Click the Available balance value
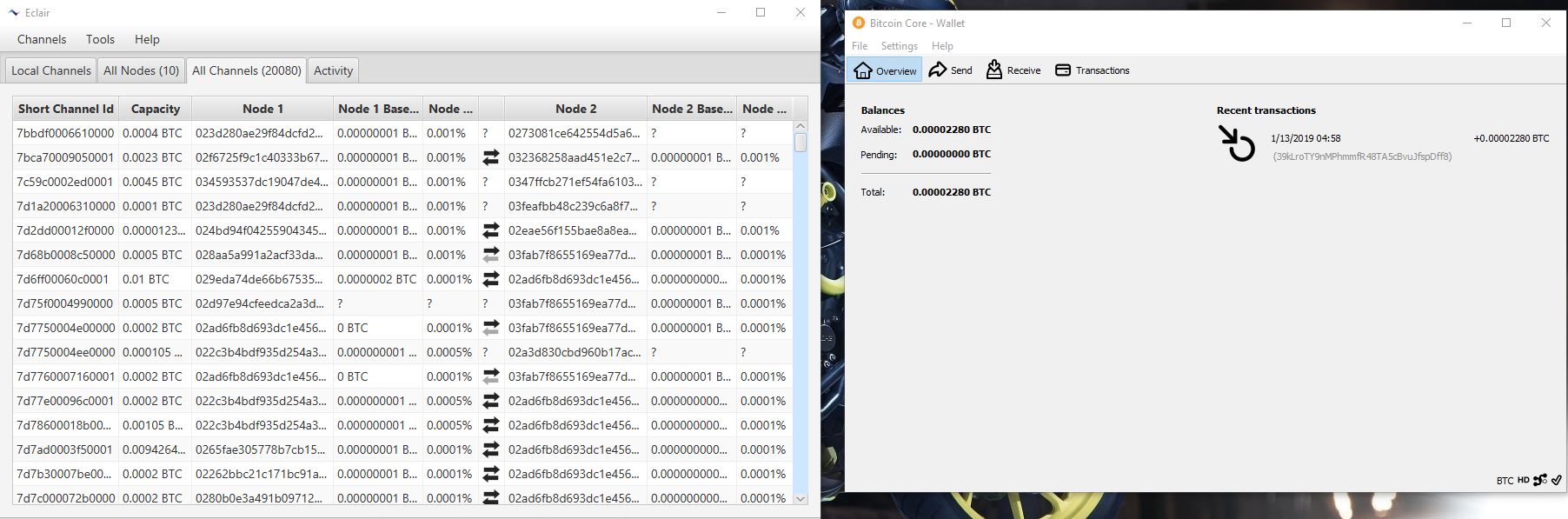1568x519 pixels. 952,130
